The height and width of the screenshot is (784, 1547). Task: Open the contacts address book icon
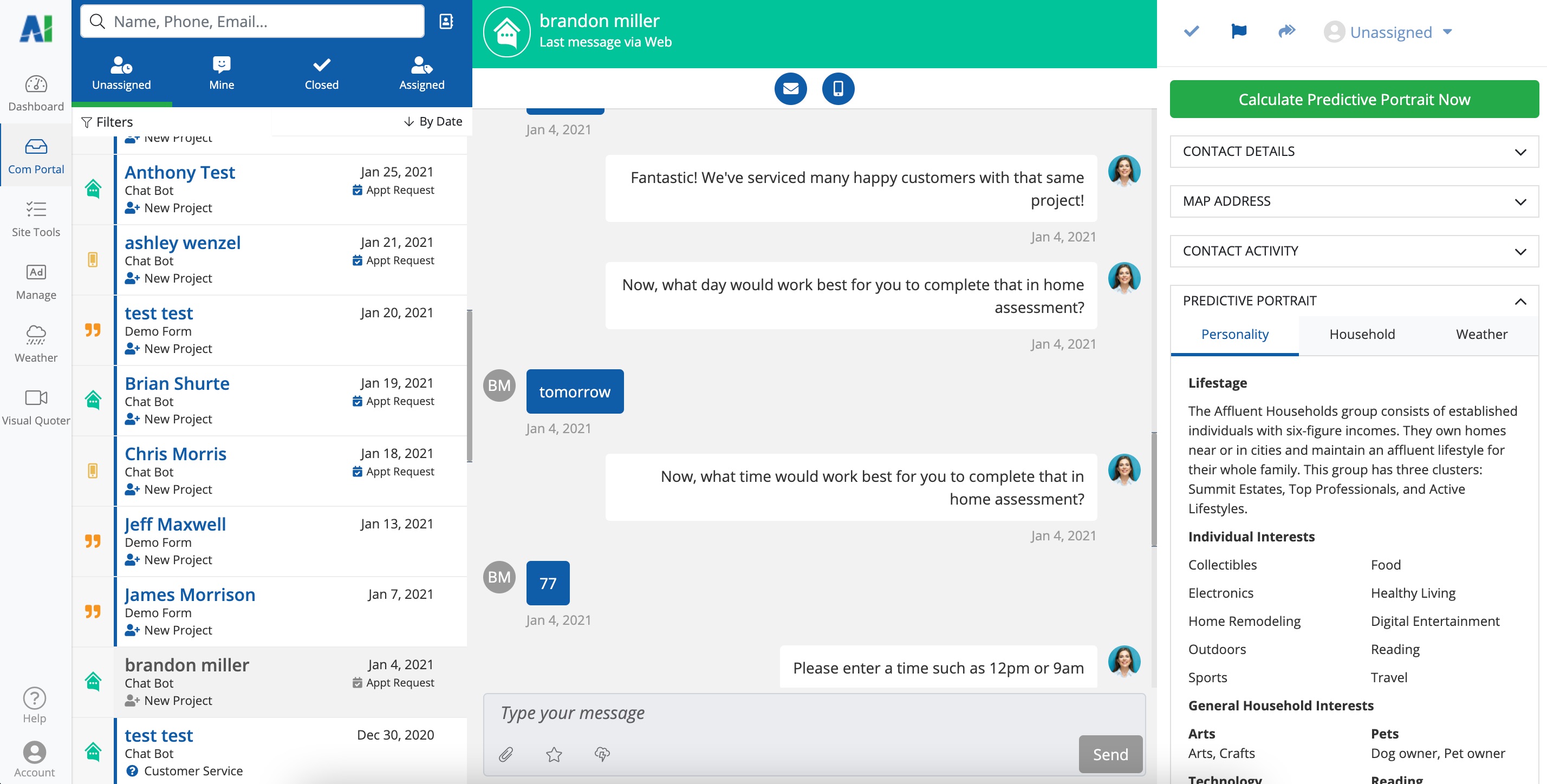[446, 22]
